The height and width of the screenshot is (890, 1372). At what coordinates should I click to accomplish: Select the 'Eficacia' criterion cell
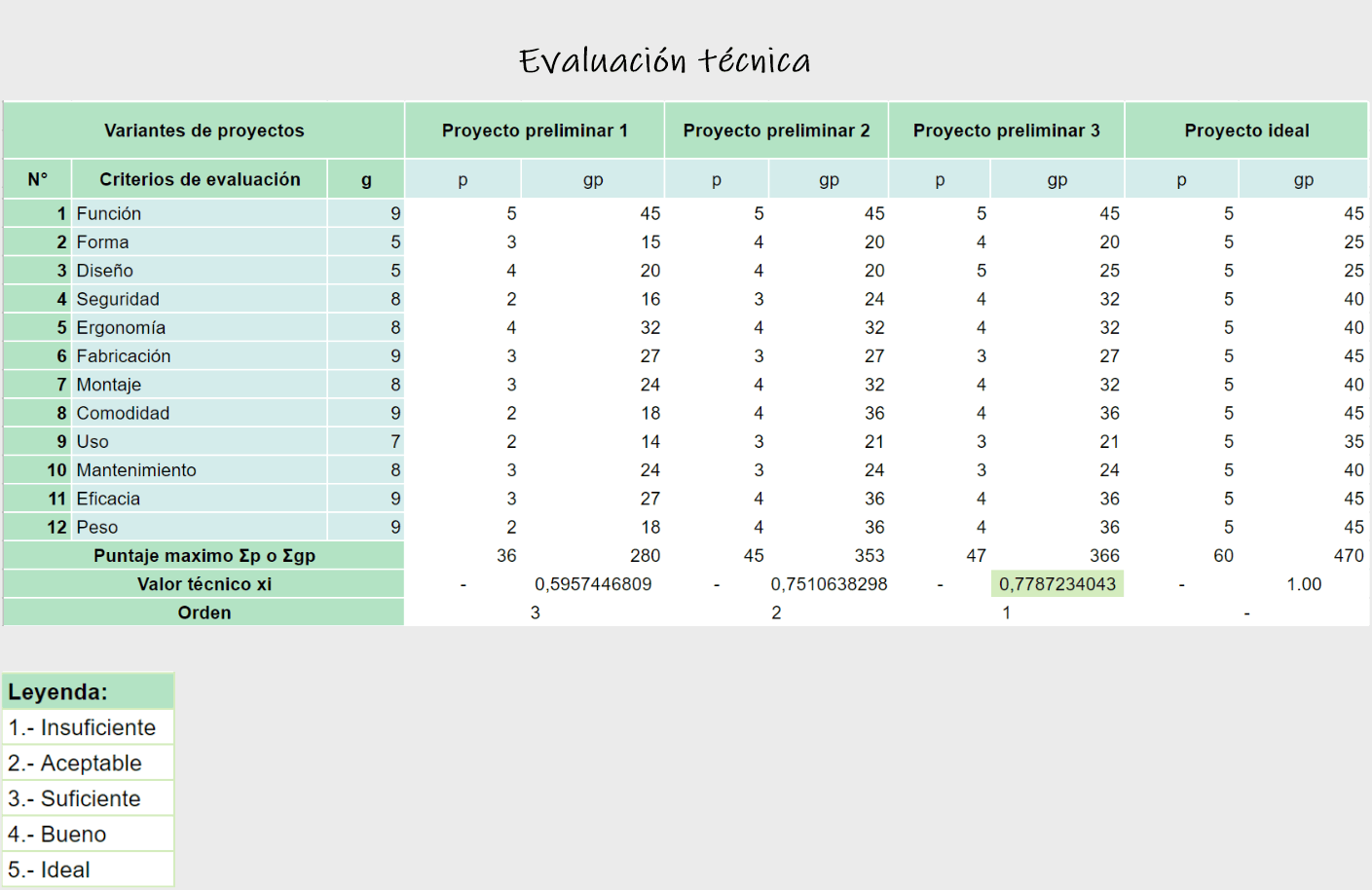point(200,499)
